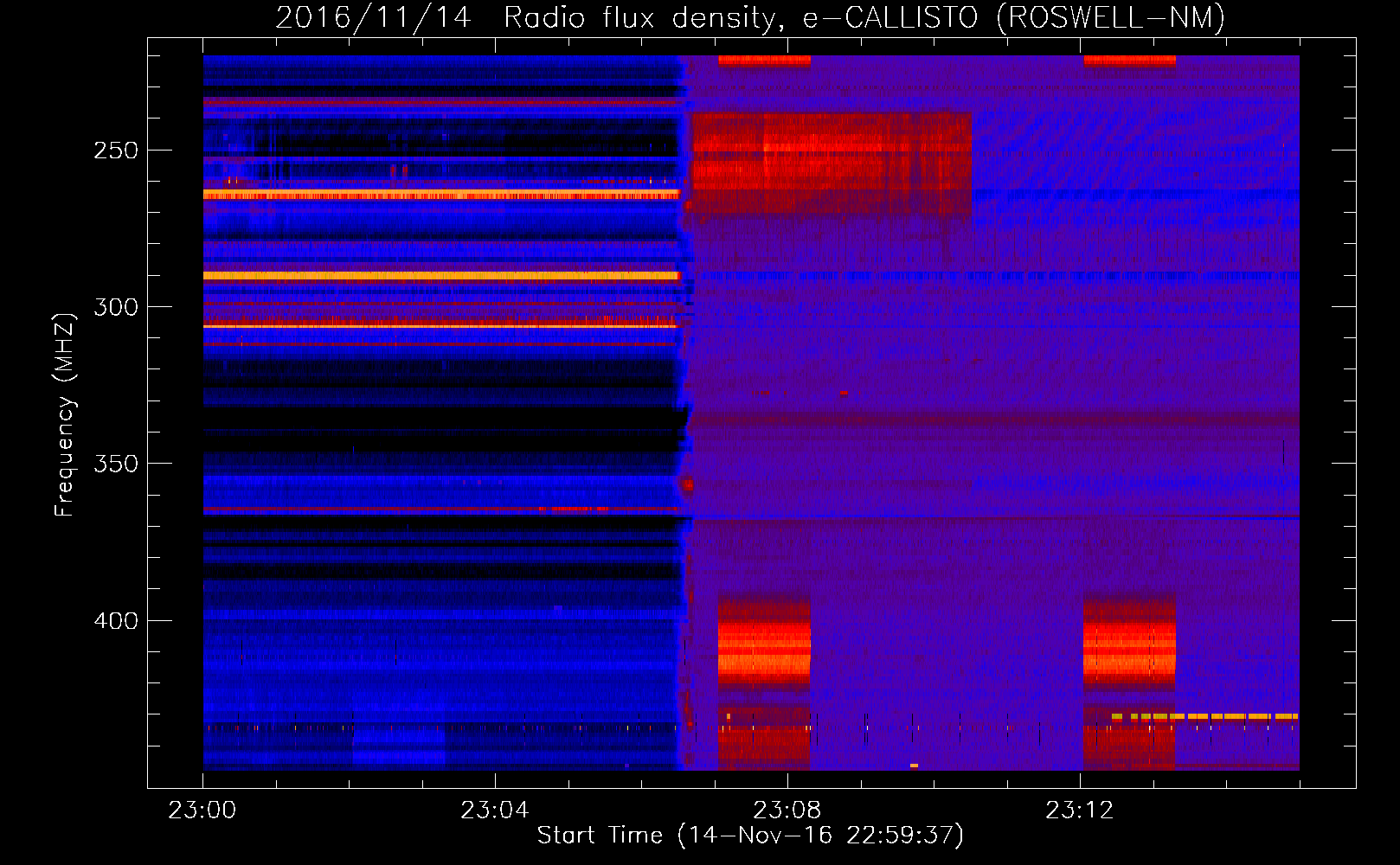Click the plot title mentioning e-CALLISTO (ROSWELL-NM)
The image size is (1400, 865).
pyautogui.click(x=750, y=17)
